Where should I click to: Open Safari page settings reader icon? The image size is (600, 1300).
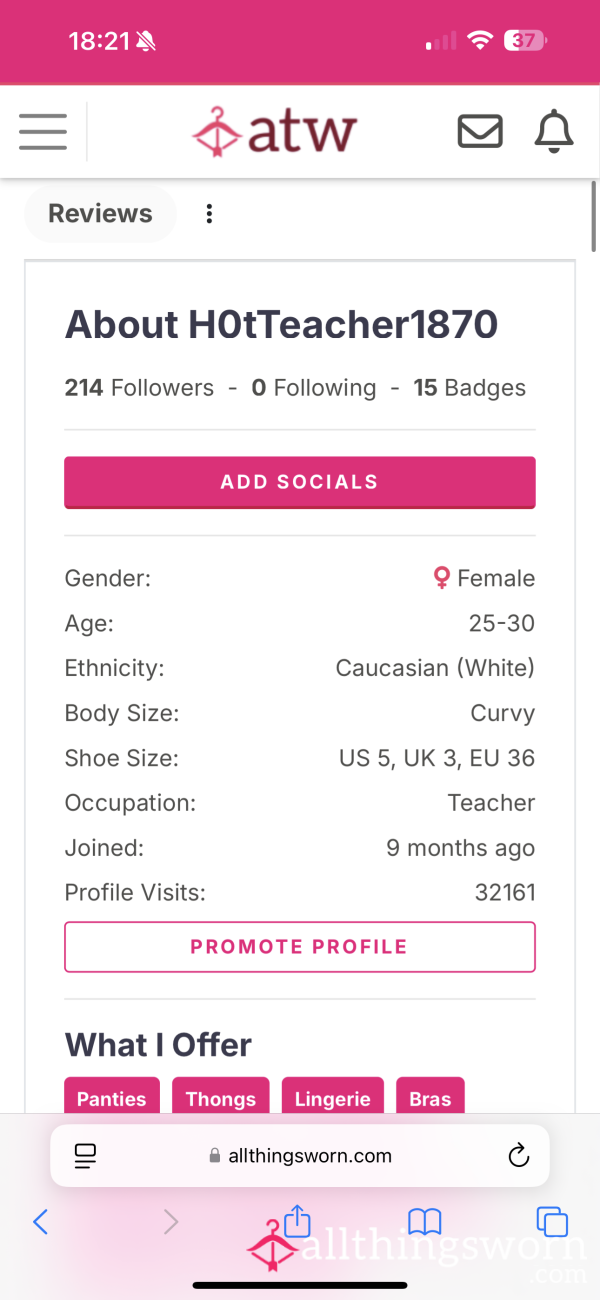(x=85, y=1156)
